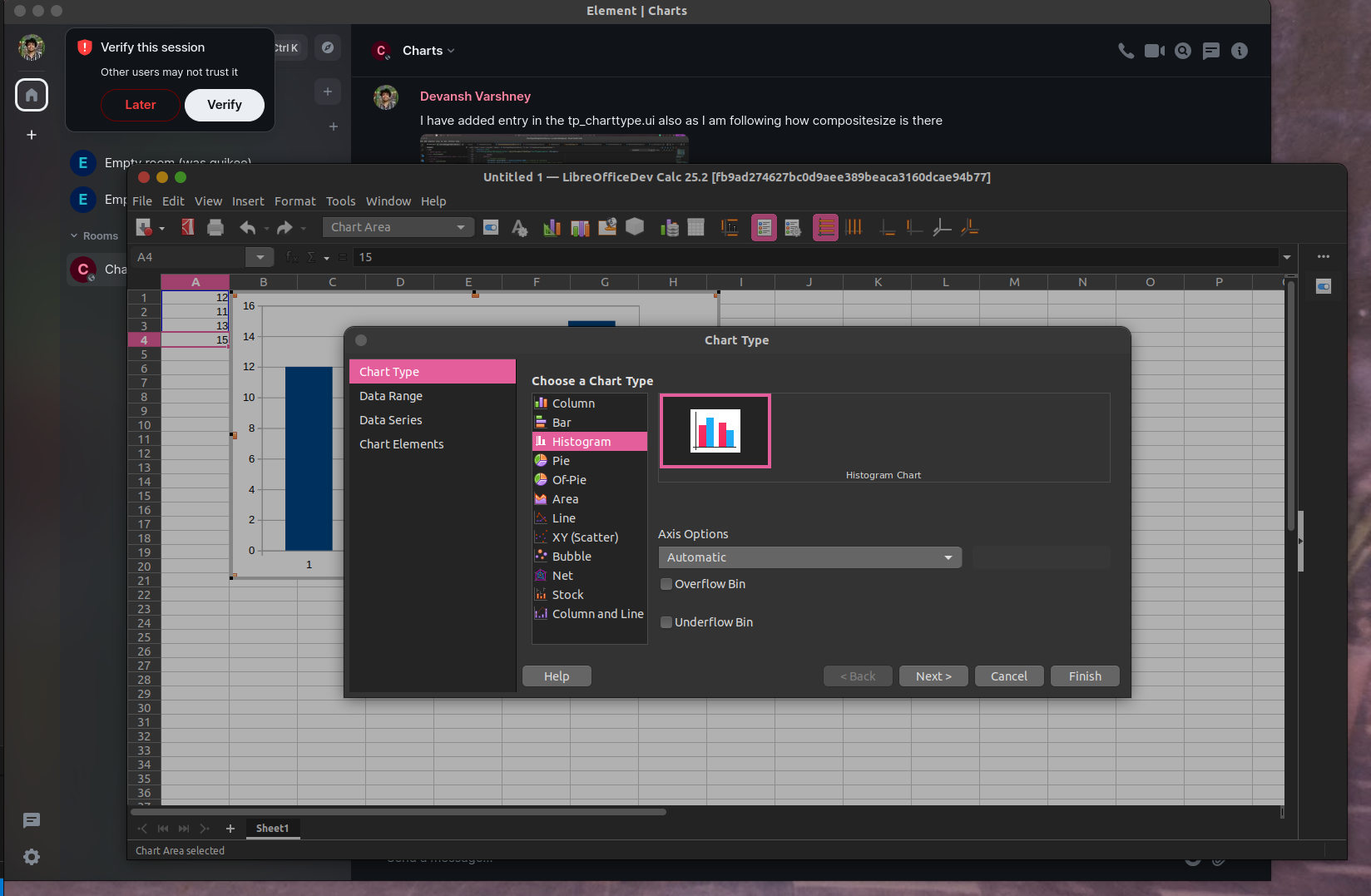Enable the Underflow Bin checkbox

click(x=666, y=622)
